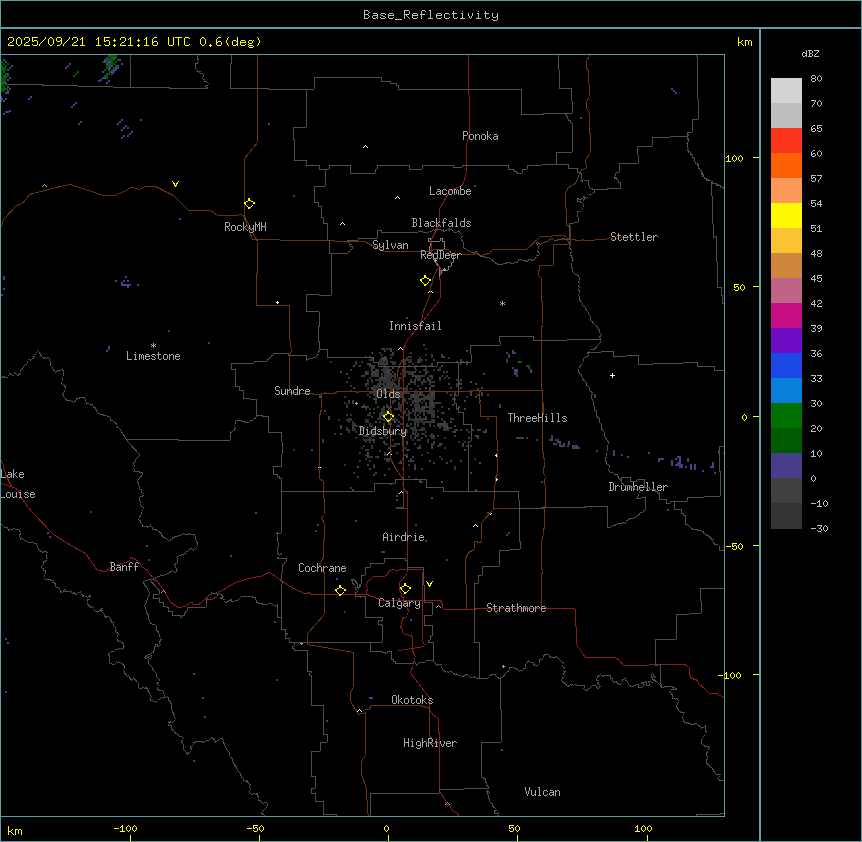Click the yellow diamond marker above Calgary
The width and height of the screenshot is (862, 842).
(405, 589)
